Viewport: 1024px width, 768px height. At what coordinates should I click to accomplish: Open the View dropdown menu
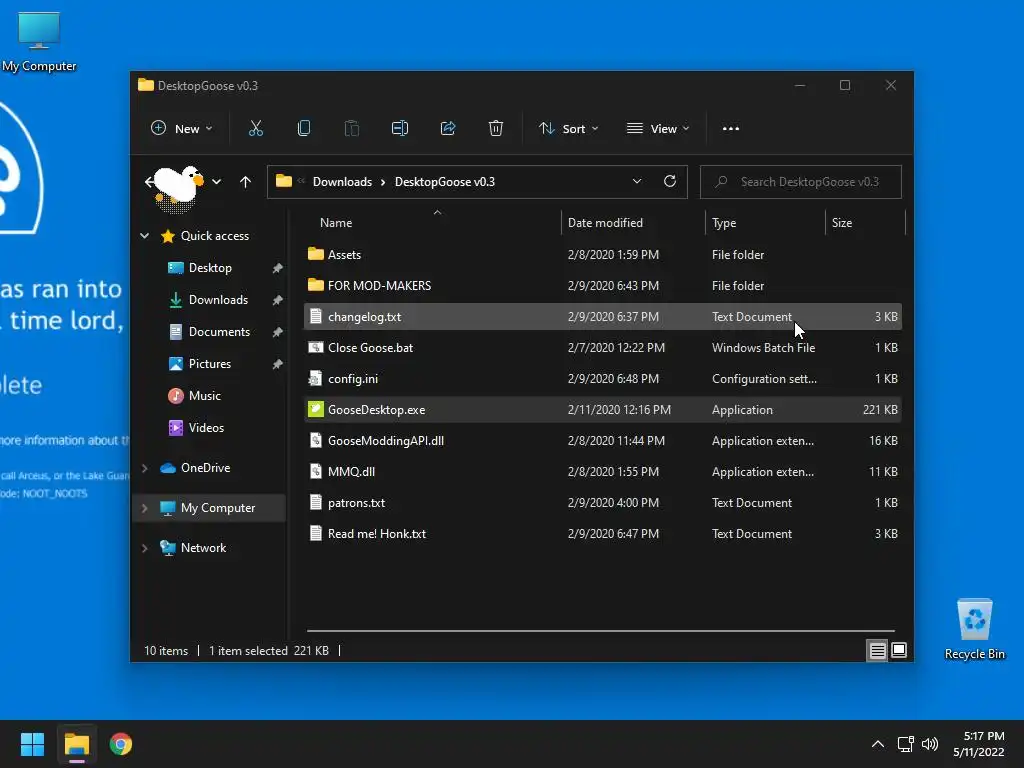pos(658,129)
